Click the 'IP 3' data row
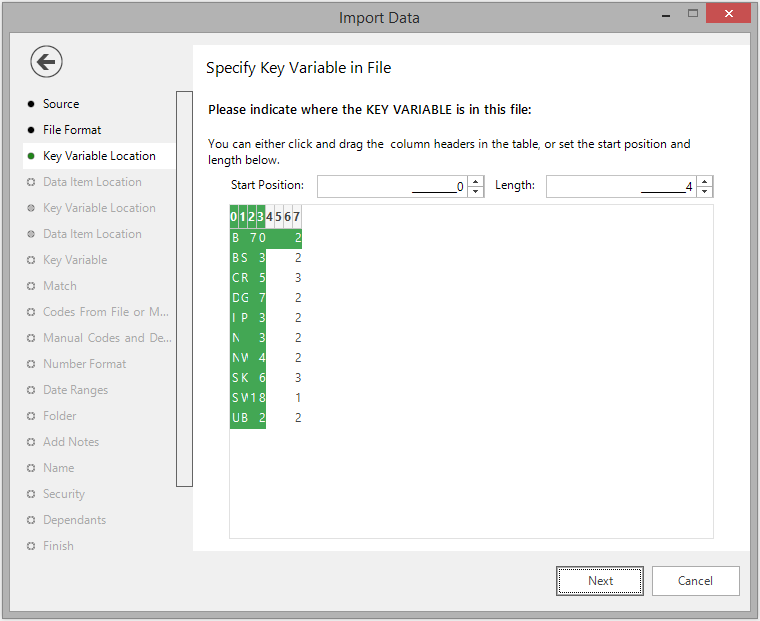Viewport: 760px width, 621px height. [266, 318]
